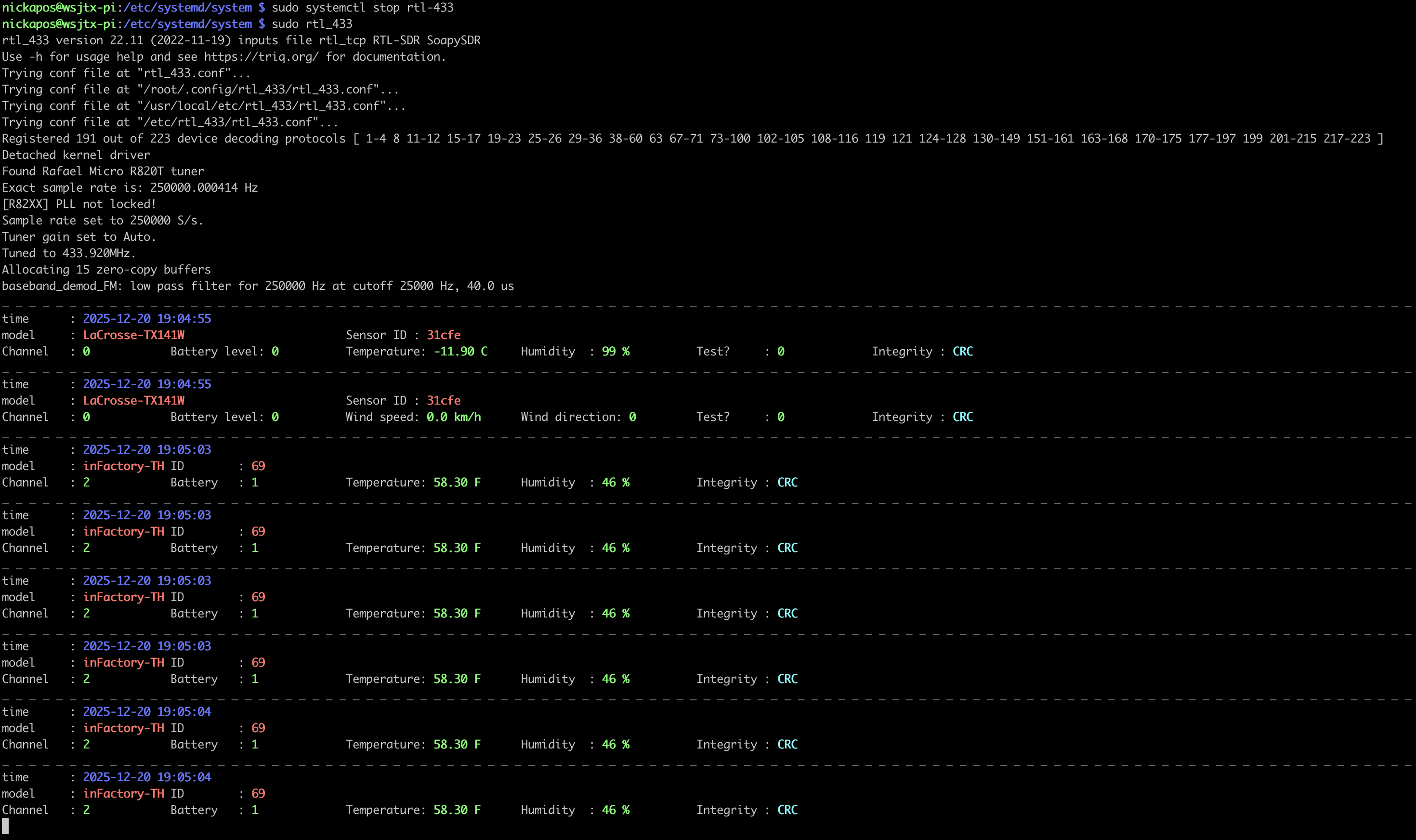Image resolution: width=1416 pixels, height=840 pixels.
Task: Click the 'Detached kernel driver' line
Action: coord(76,155)
